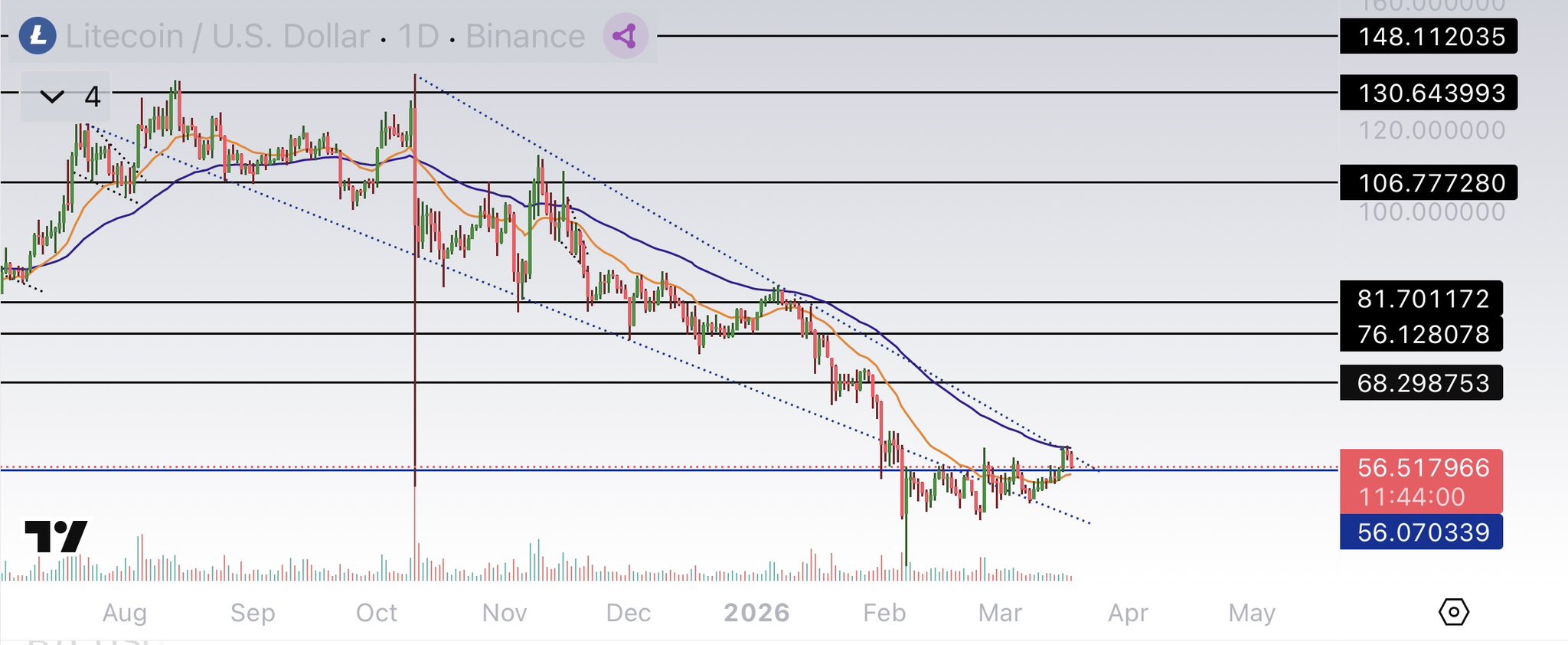Click the Oct label on the time axis
The image size is (1568, 645).
376,613
